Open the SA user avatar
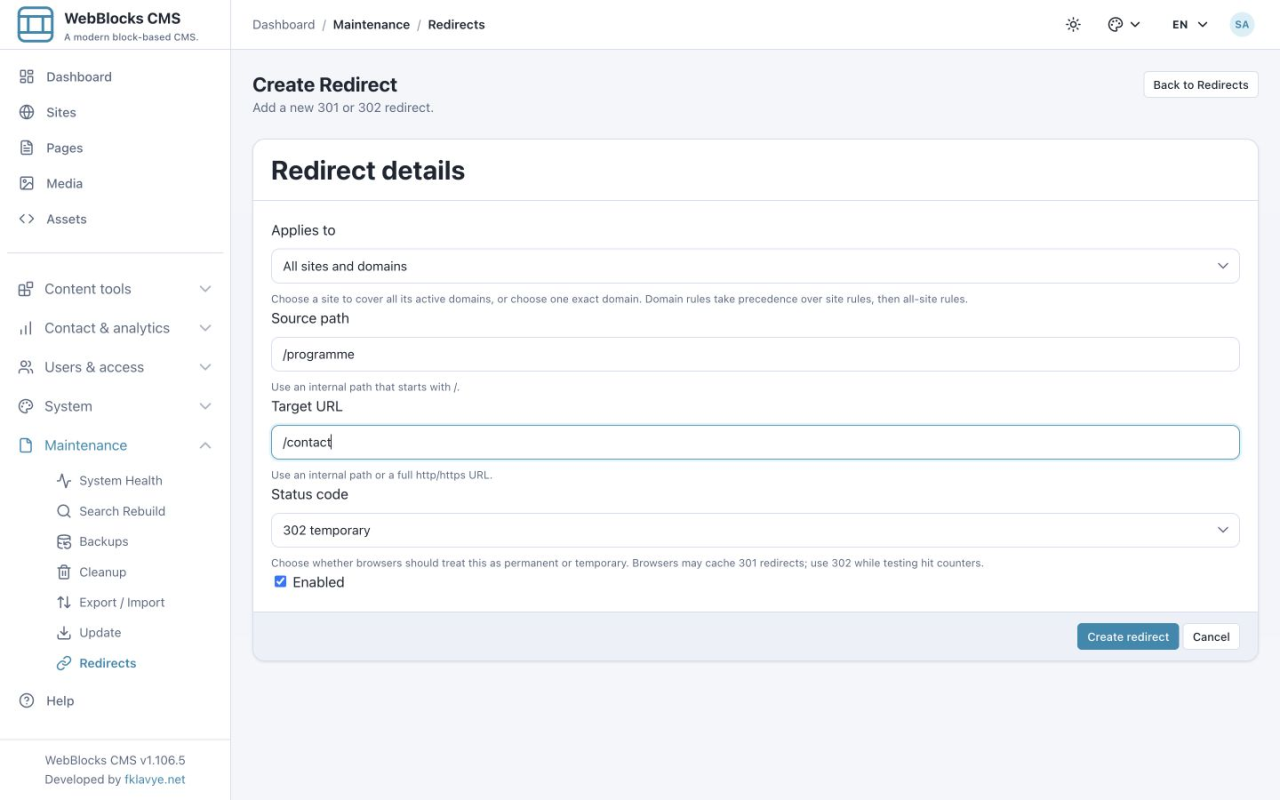 pyautogui.click(x=1242, y=24)
